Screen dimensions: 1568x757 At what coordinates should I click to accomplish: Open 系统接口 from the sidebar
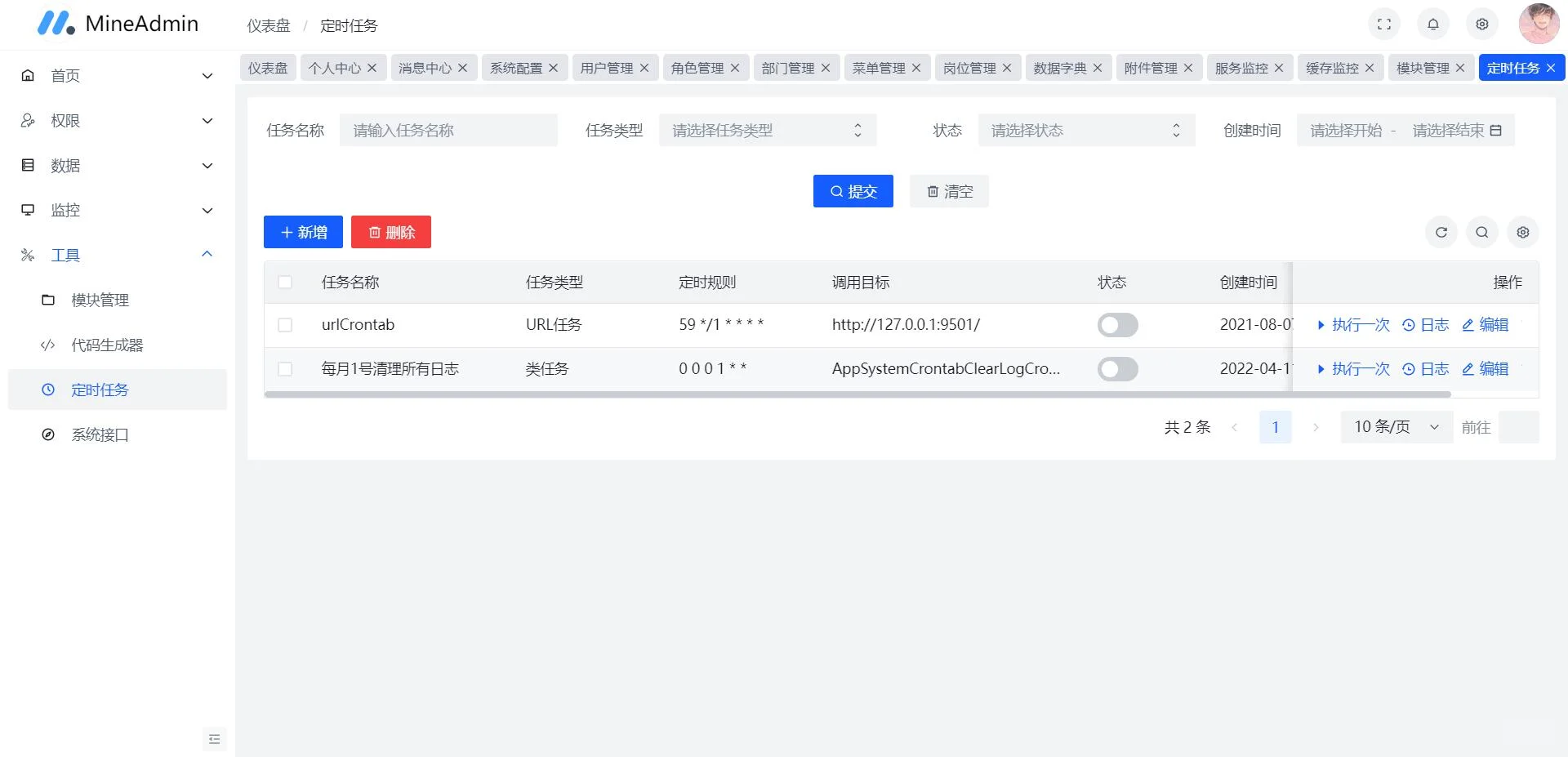click(x=100, y=434)
